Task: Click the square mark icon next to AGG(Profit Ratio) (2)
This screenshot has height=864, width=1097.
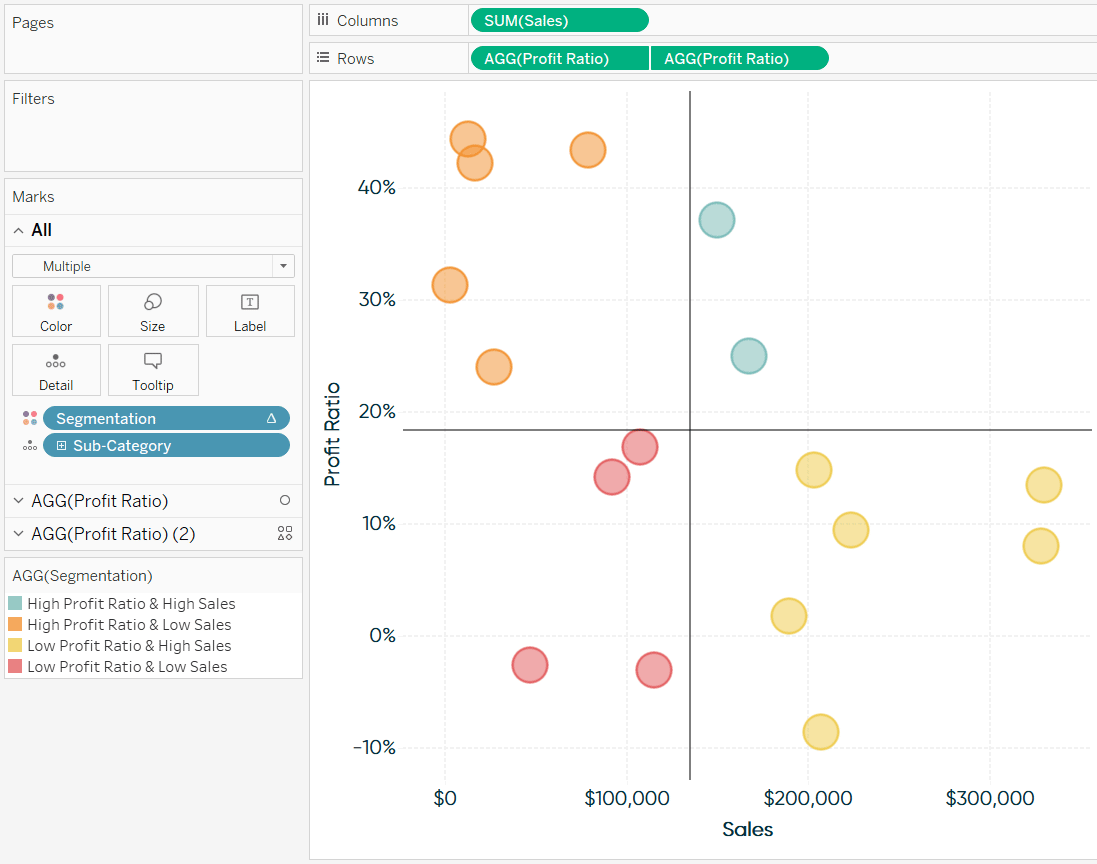Action: click(285, 533)
